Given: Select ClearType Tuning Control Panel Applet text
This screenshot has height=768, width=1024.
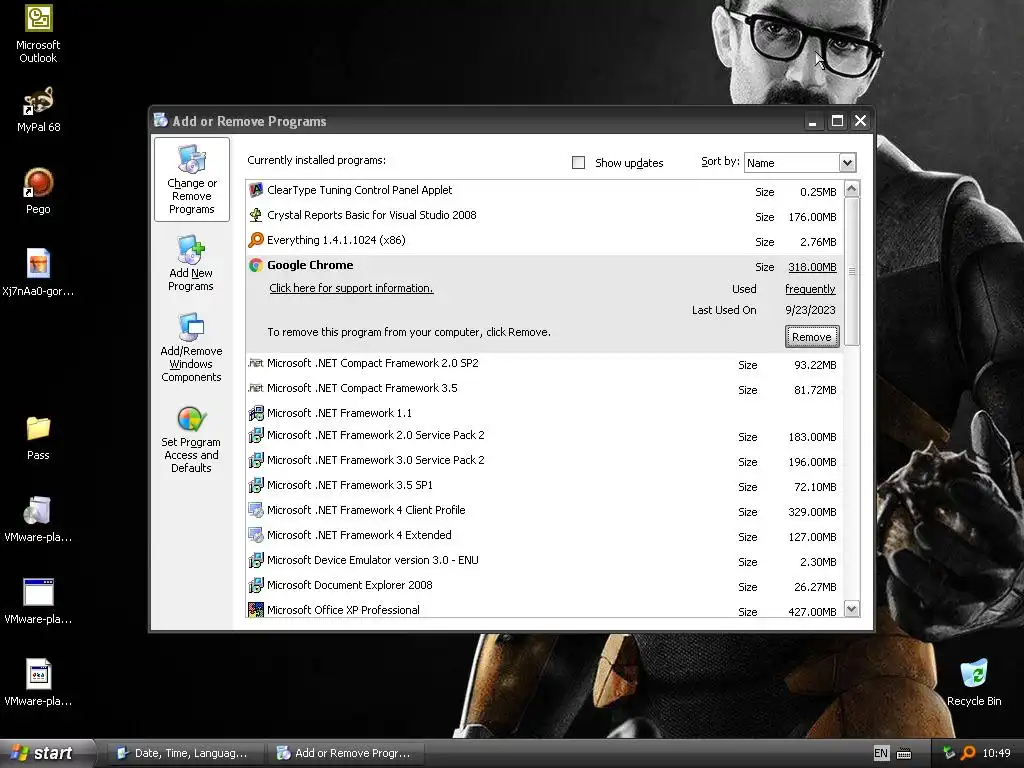Looking at the screenshot, I should click(x=360, y=190).
